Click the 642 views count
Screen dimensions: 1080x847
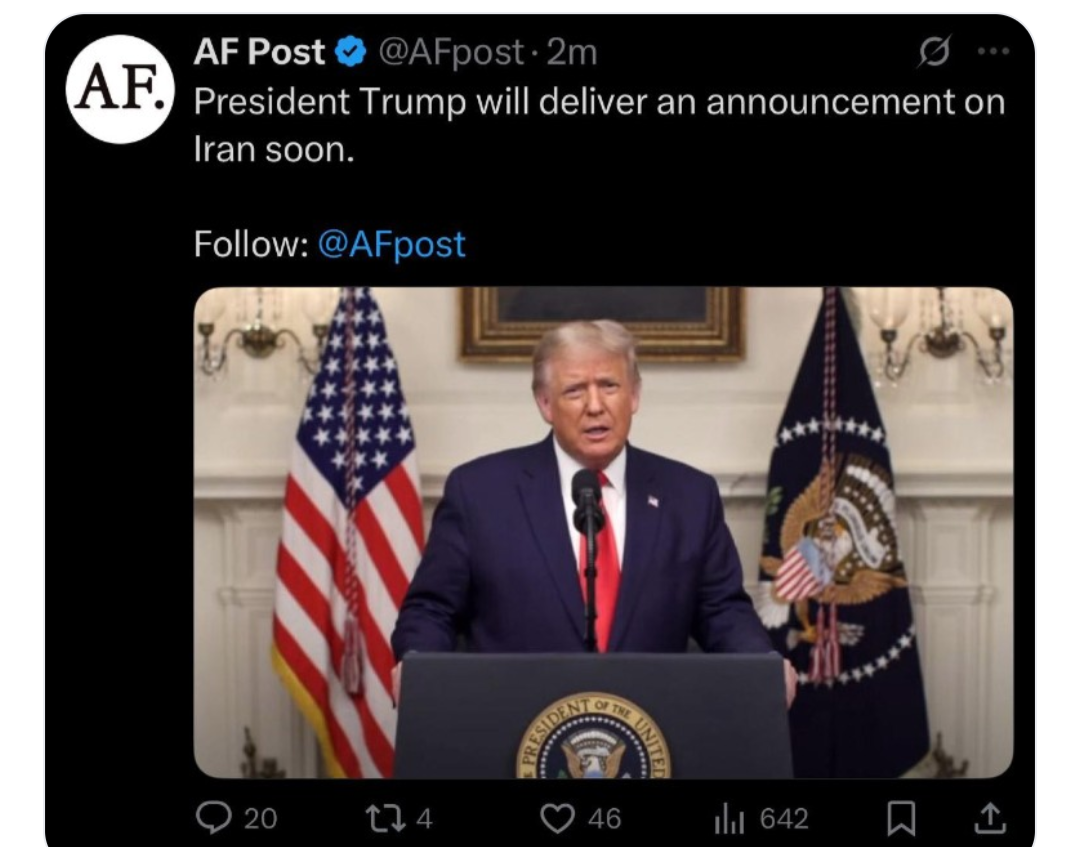(x=784, y=819)
